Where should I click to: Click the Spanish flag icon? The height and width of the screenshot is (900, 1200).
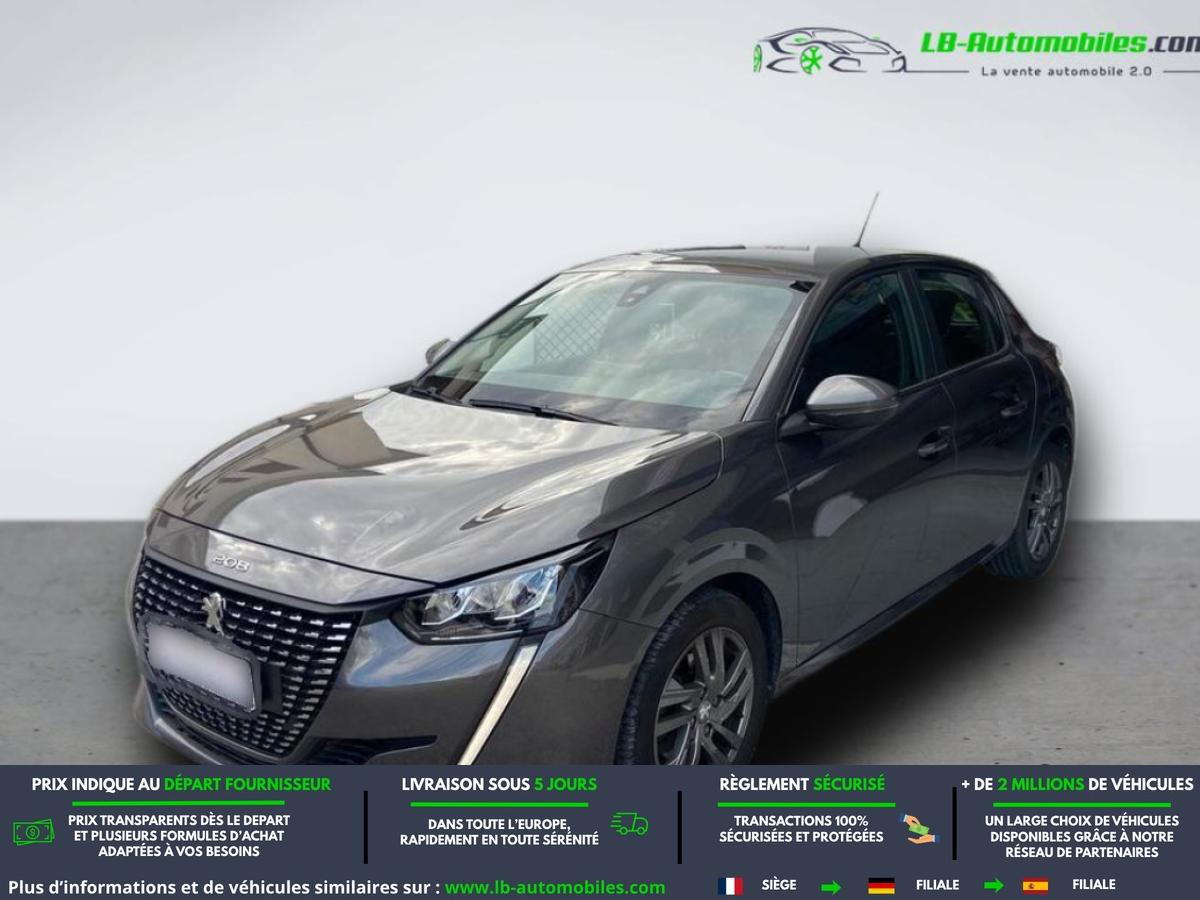[x=1035, y=886]
